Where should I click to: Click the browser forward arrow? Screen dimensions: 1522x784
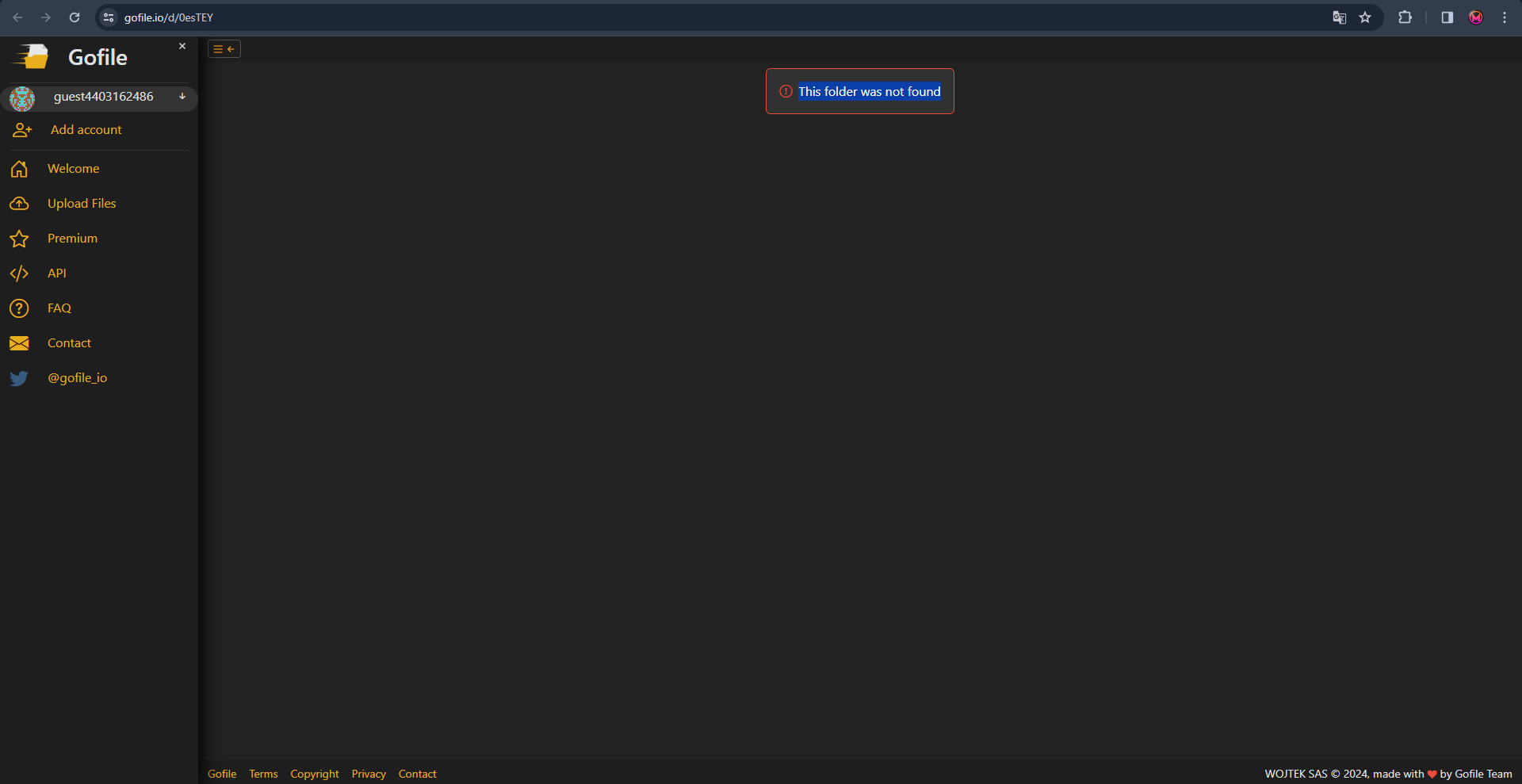[46, 17]
